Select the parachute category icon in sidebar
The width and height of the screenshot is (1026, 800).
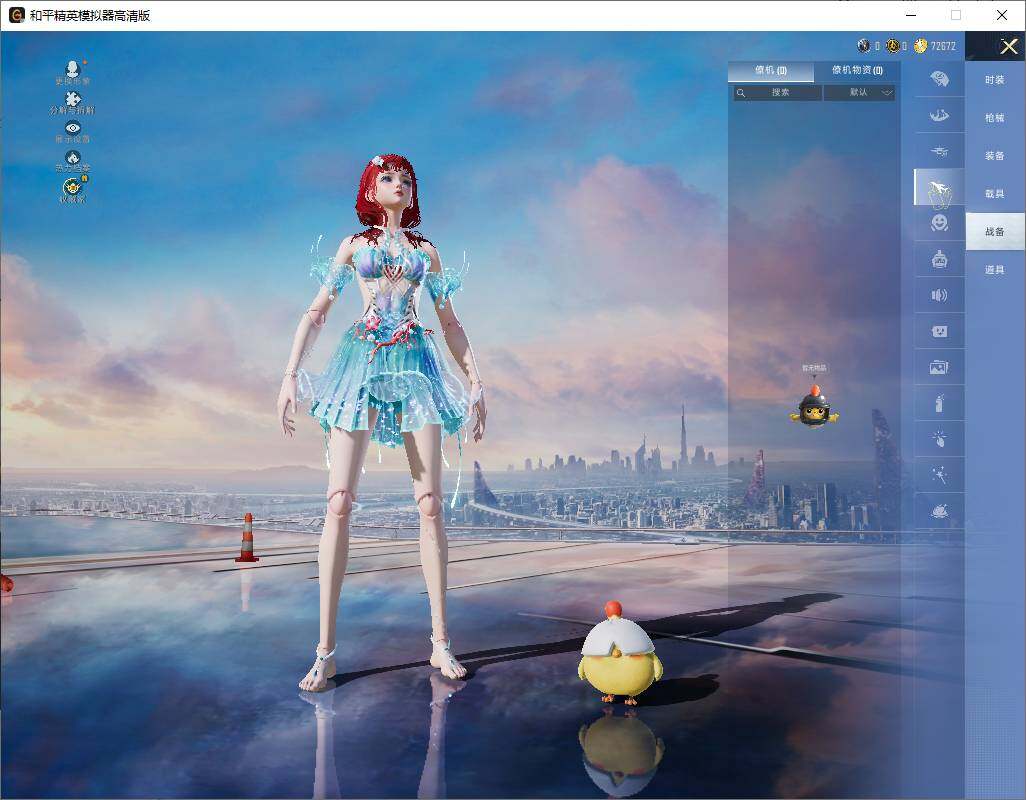point(940,79)
